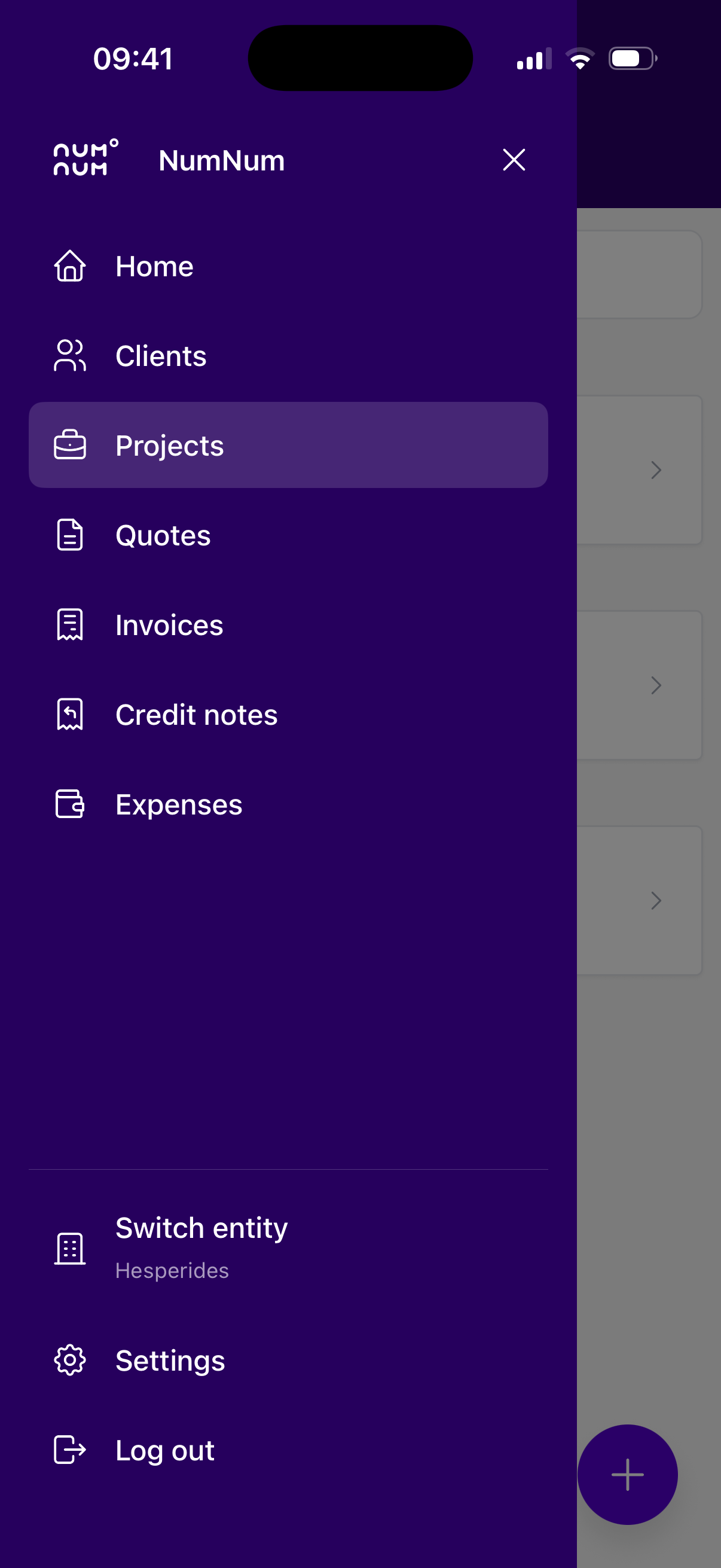This screenshot has height=1568, width=721.
Task: Click the Log out arrow icon
Action: 70,1450
